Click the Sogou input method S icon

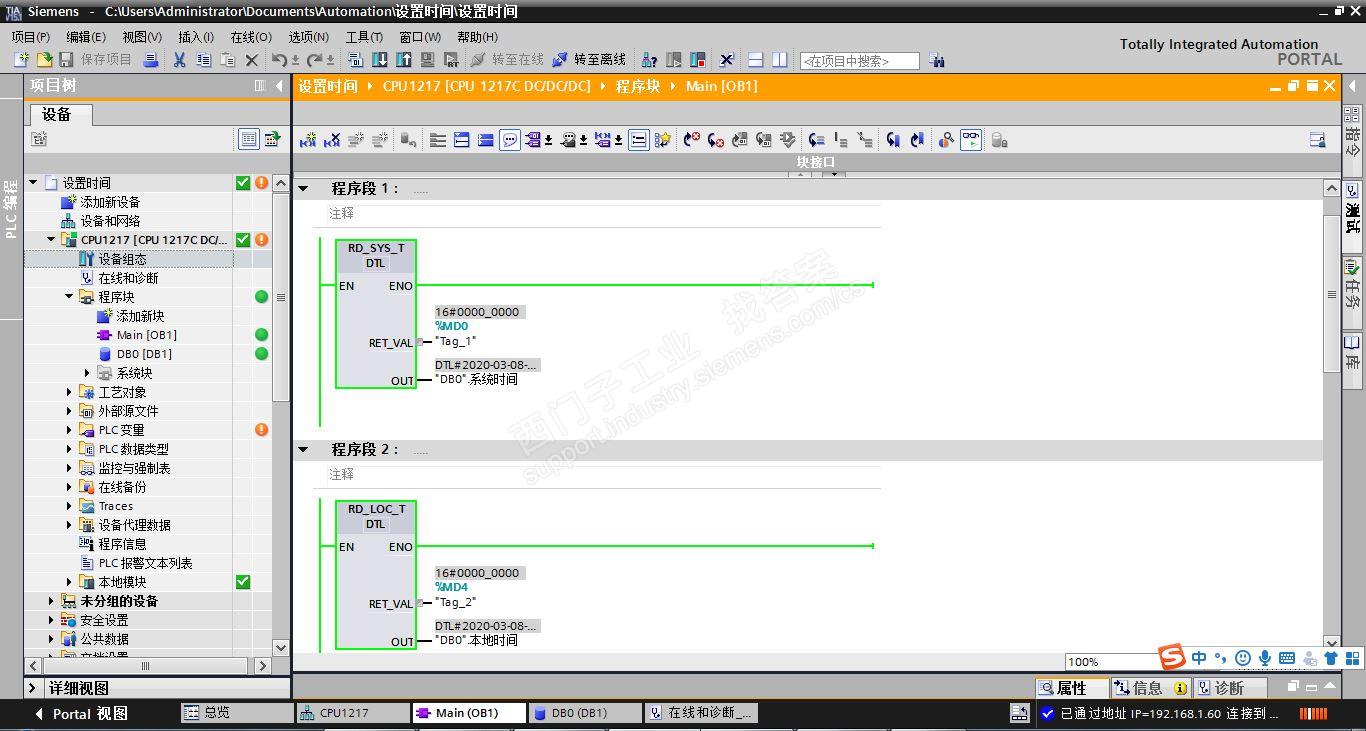(1172, 657)
